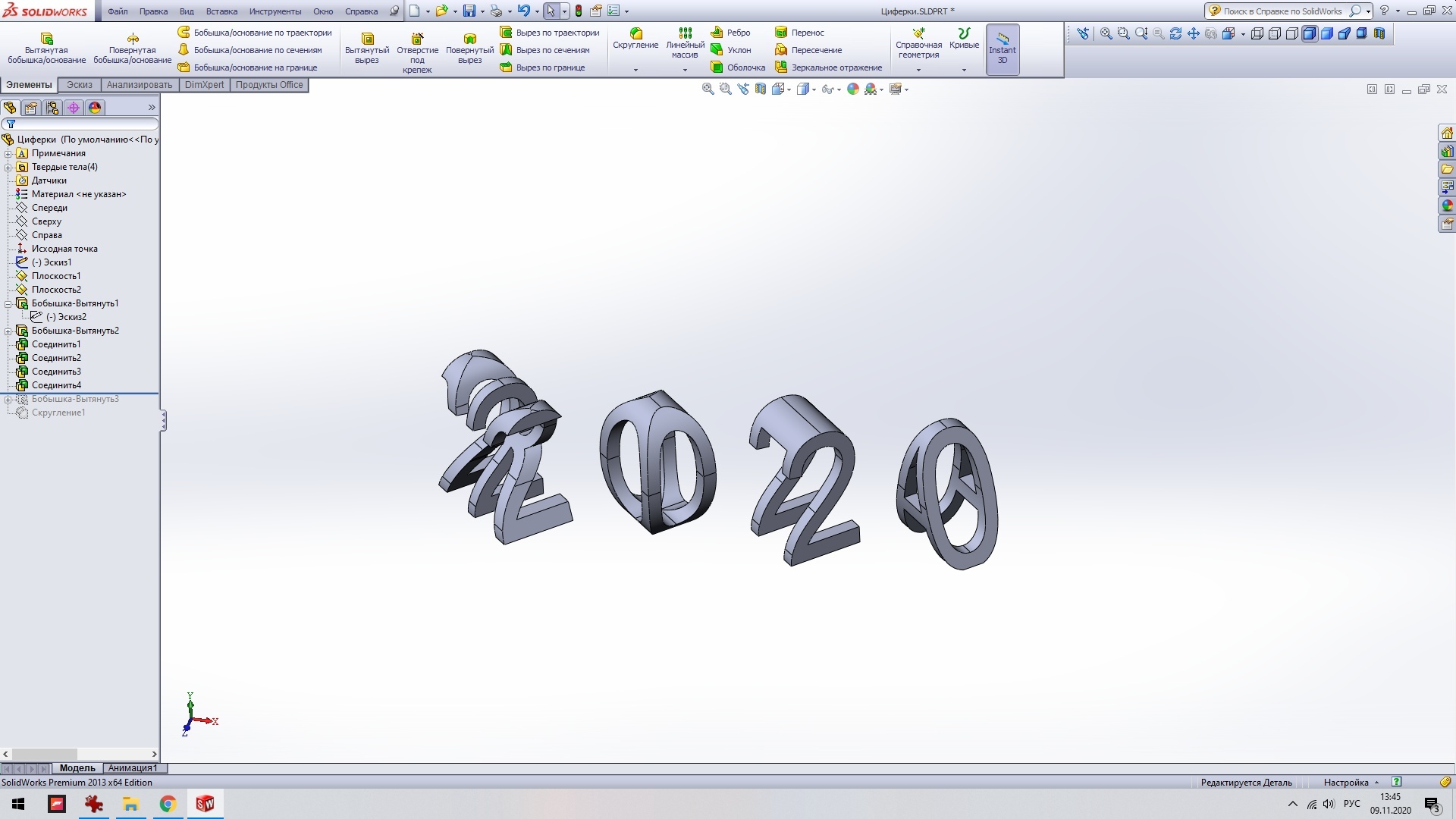Viewport: 1456px width, 819px height.
Task: Select the Пересечение tool
Action: (x=808, y=50)
